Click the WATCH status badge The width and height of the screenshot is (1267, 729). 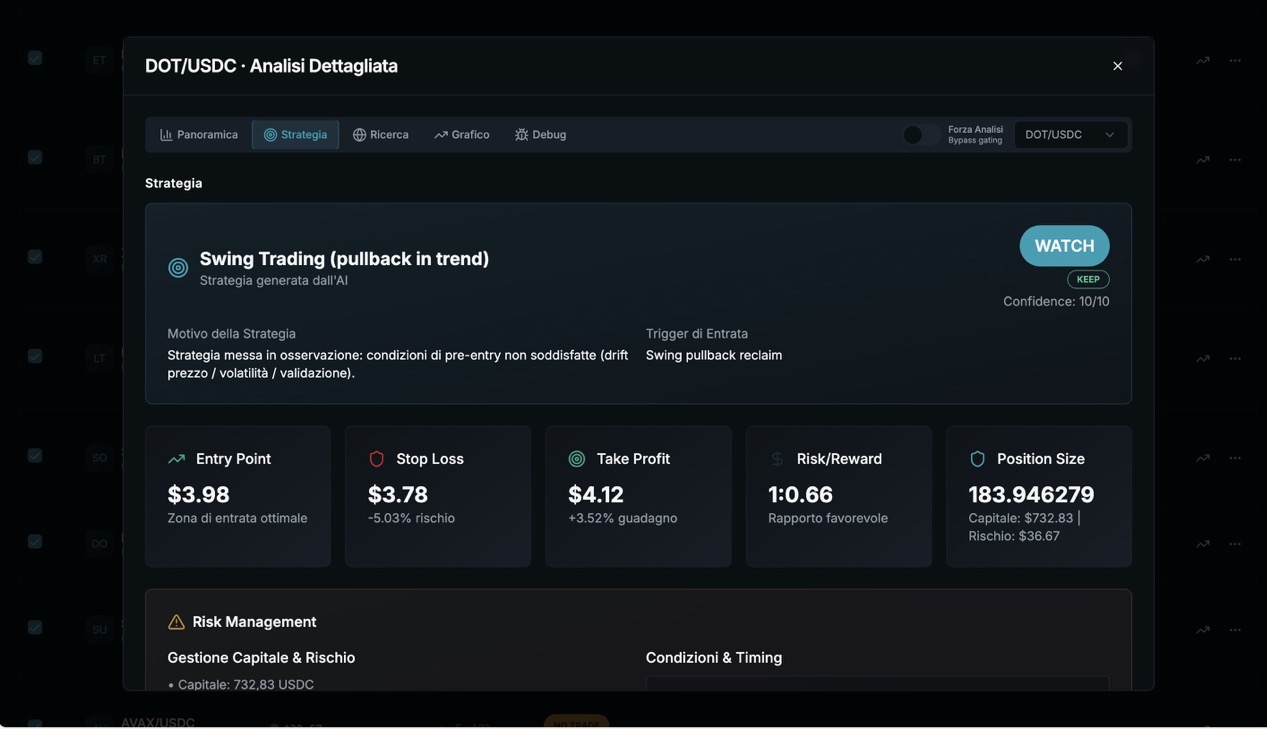(1064, 246)
